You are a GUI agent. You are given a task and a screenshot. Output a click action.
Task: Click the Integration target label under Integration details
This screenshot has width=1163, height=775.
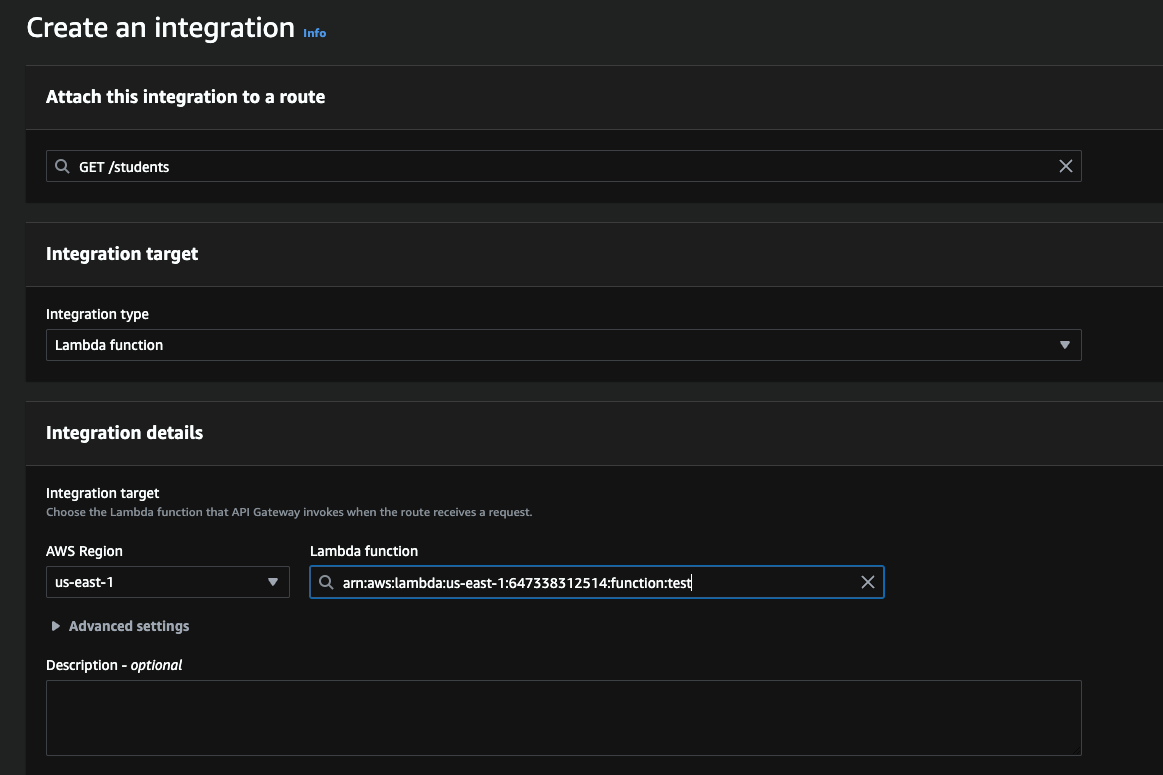click(102, 493)
